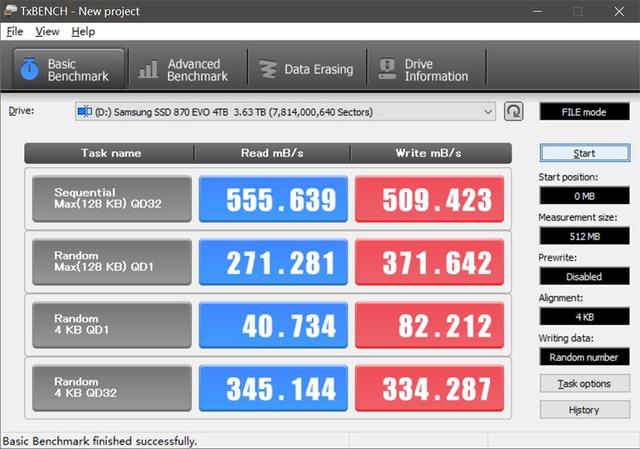Change the Prewrite Disabled setting
640x449 pixels.
(x=584, y=276)
